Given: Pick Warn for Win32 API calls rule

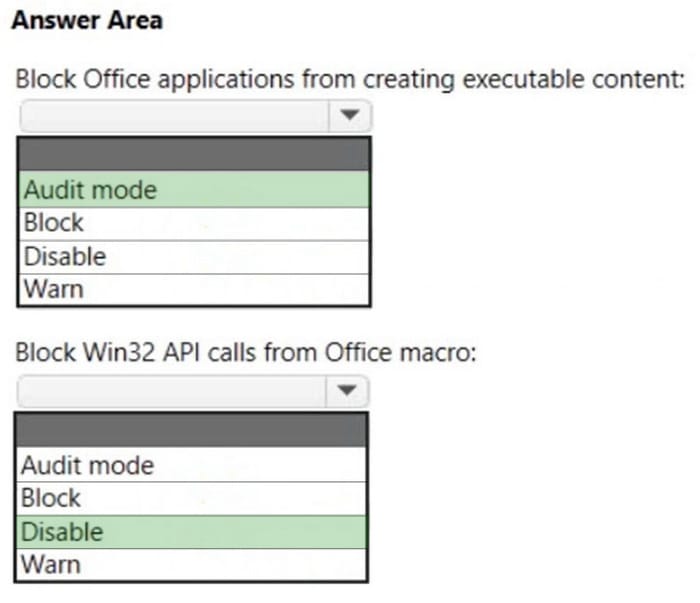Looking at the screenshot, I should [x=191, y=565].
